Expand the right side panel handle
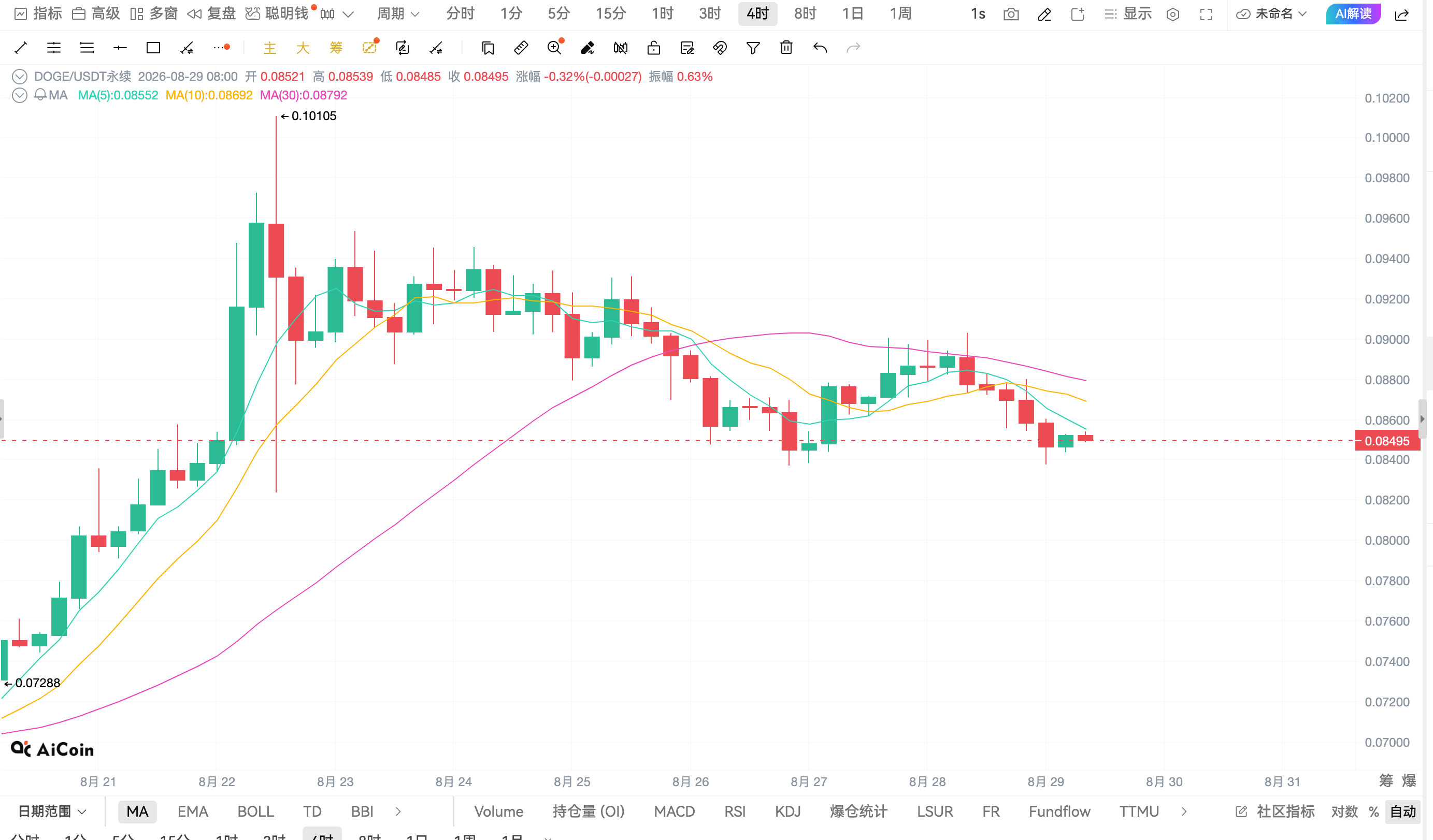 coord(1422,419)
